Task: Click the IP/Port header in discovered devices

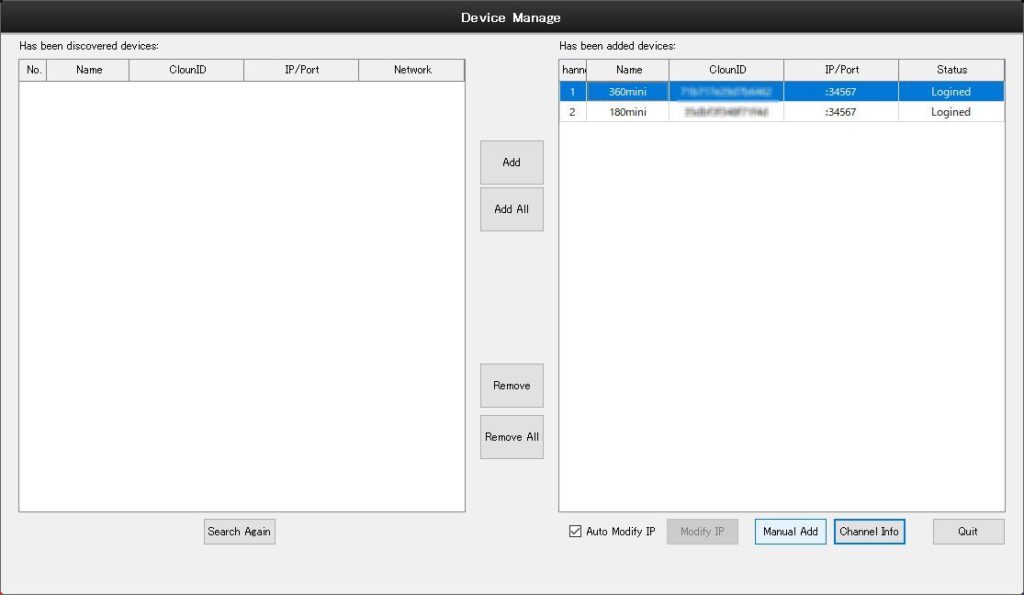Action: pos(301,70)
